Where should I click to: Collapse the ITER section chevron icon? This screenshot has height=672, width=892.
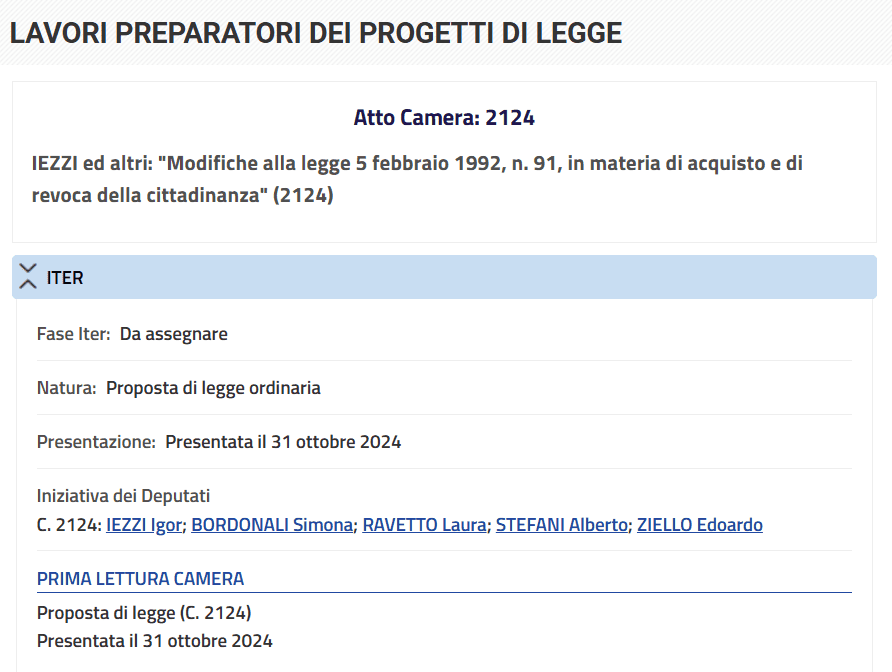coord(28,277)
